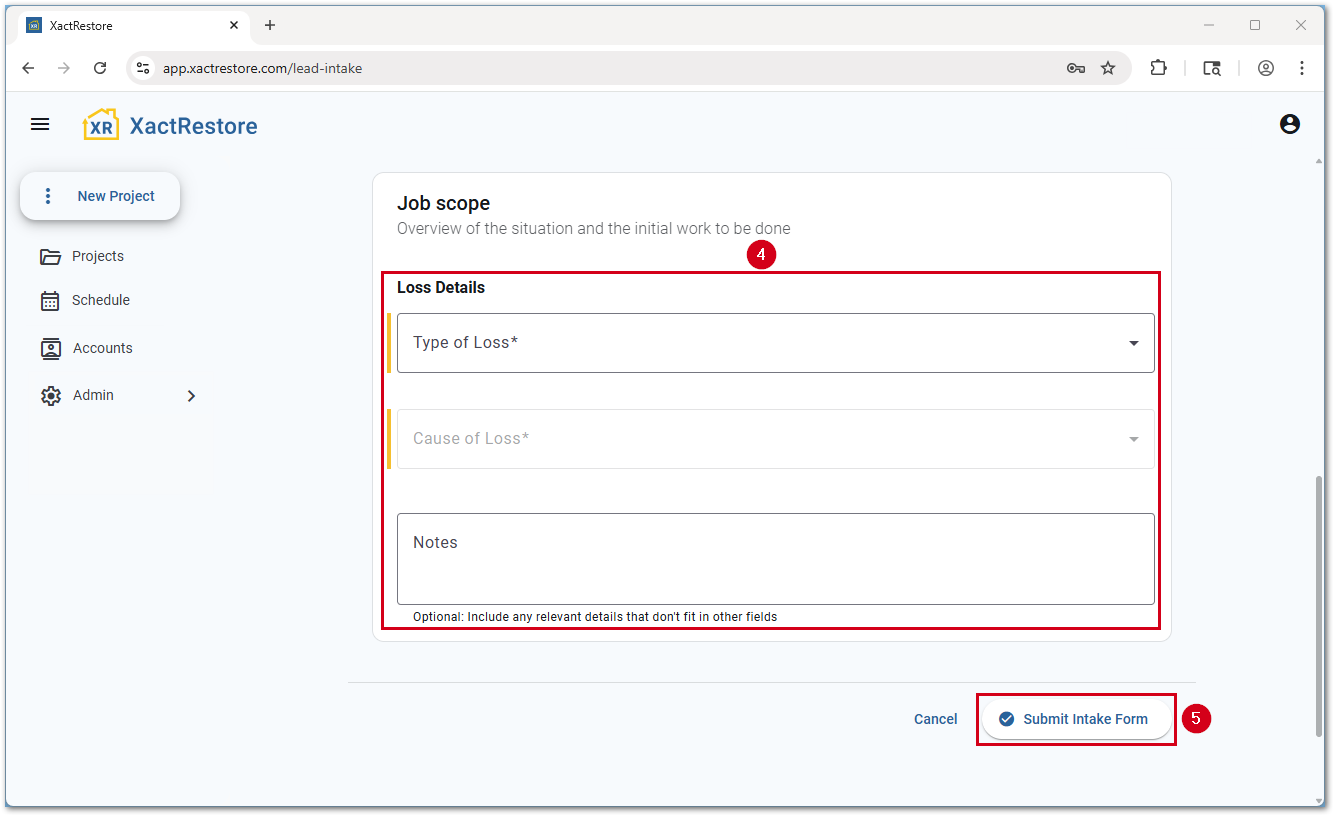Open the Cause of Loss dropdown

(x=775, y=439)
